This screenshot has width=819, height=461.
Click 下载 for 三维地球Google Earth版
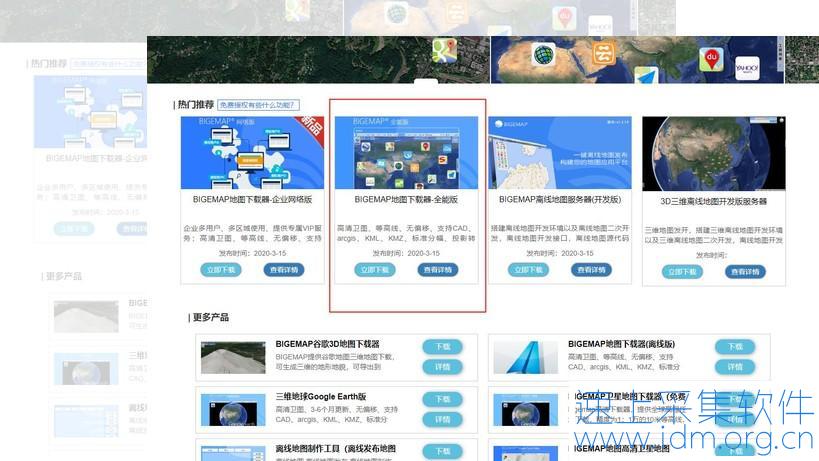pos(443,399)
